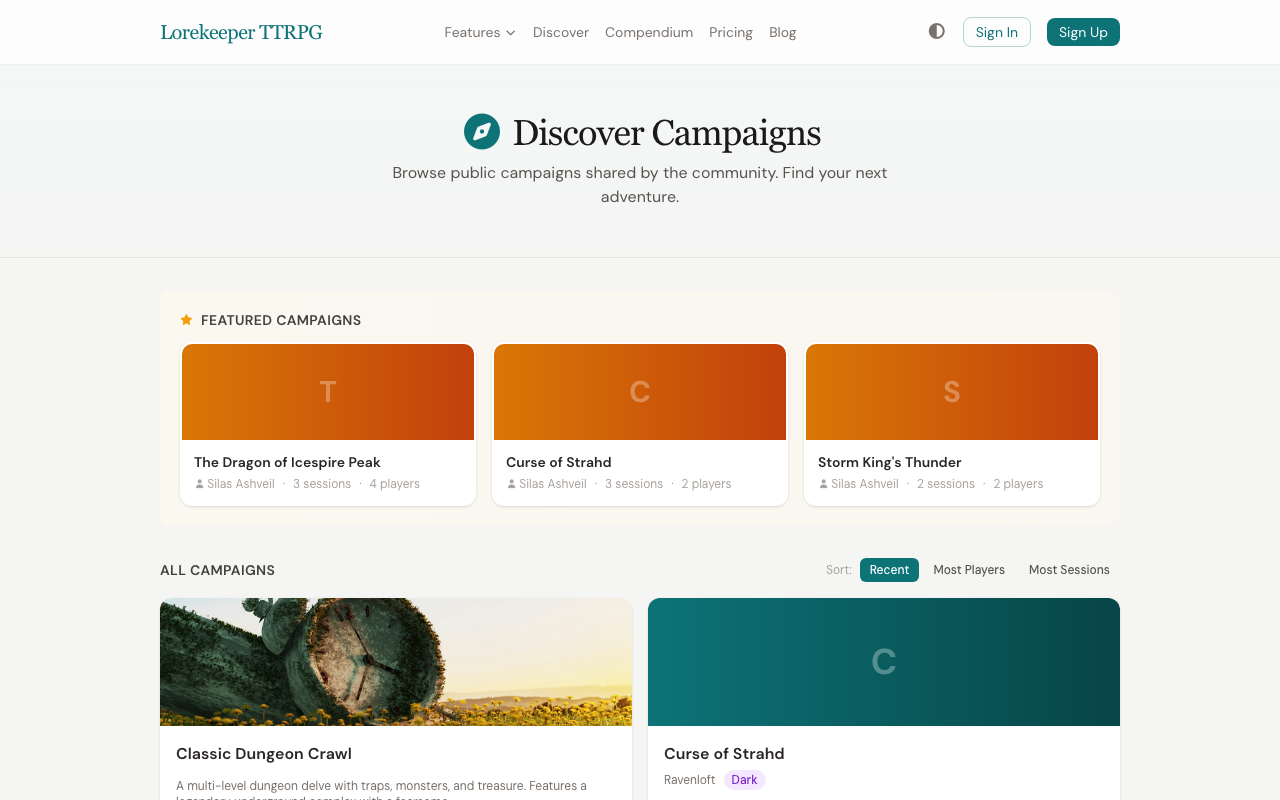Click the Classic Dungeon Crawl cover image
This screenshot has width=1280, height=800.
tap(396, 662)
